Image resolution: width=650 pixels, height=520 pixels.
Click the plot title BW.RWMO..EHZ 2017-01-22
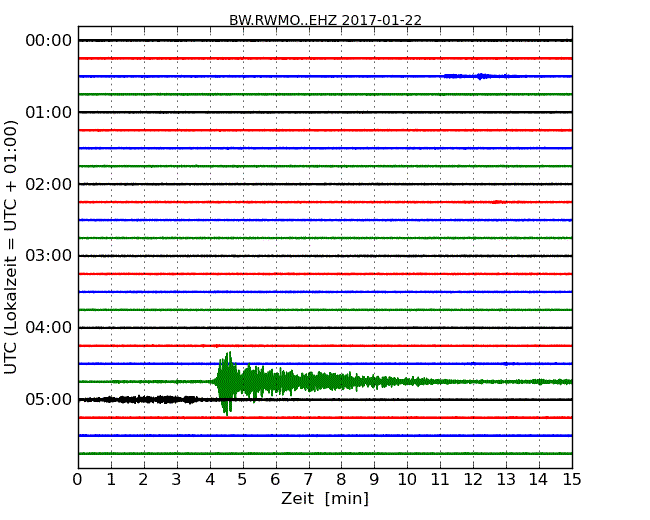[x=325, y=20]
